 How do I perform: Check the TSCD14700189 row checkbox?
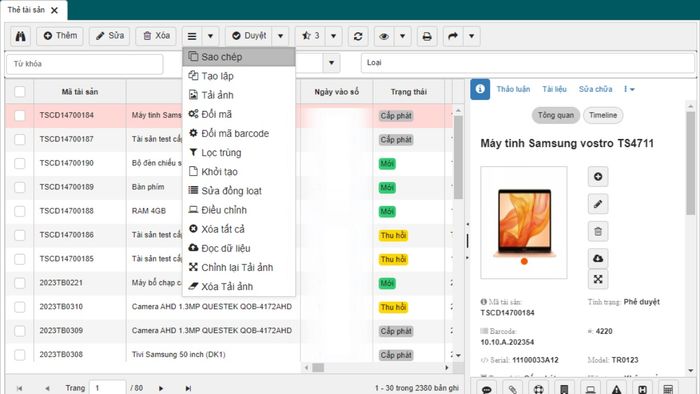(x=20, y=187)
